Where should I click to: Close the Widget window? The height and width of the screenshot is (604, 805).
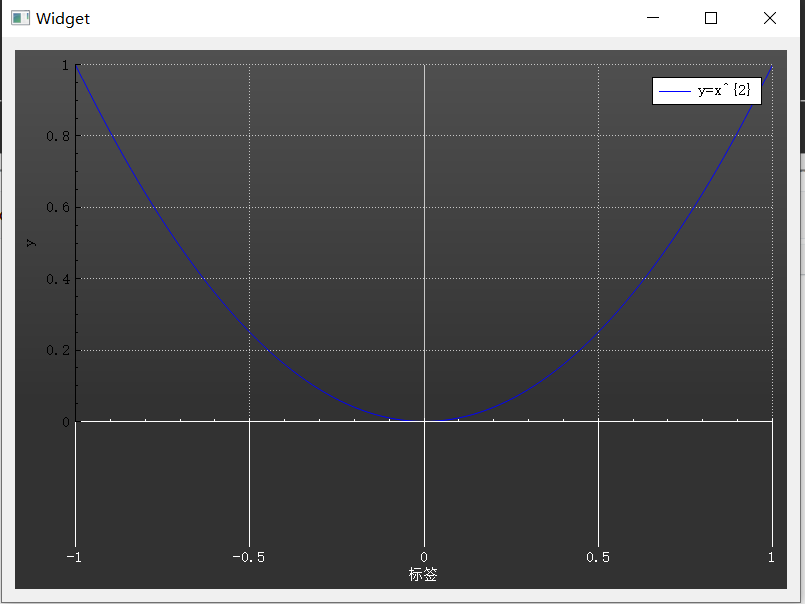[x=770, y=18]
